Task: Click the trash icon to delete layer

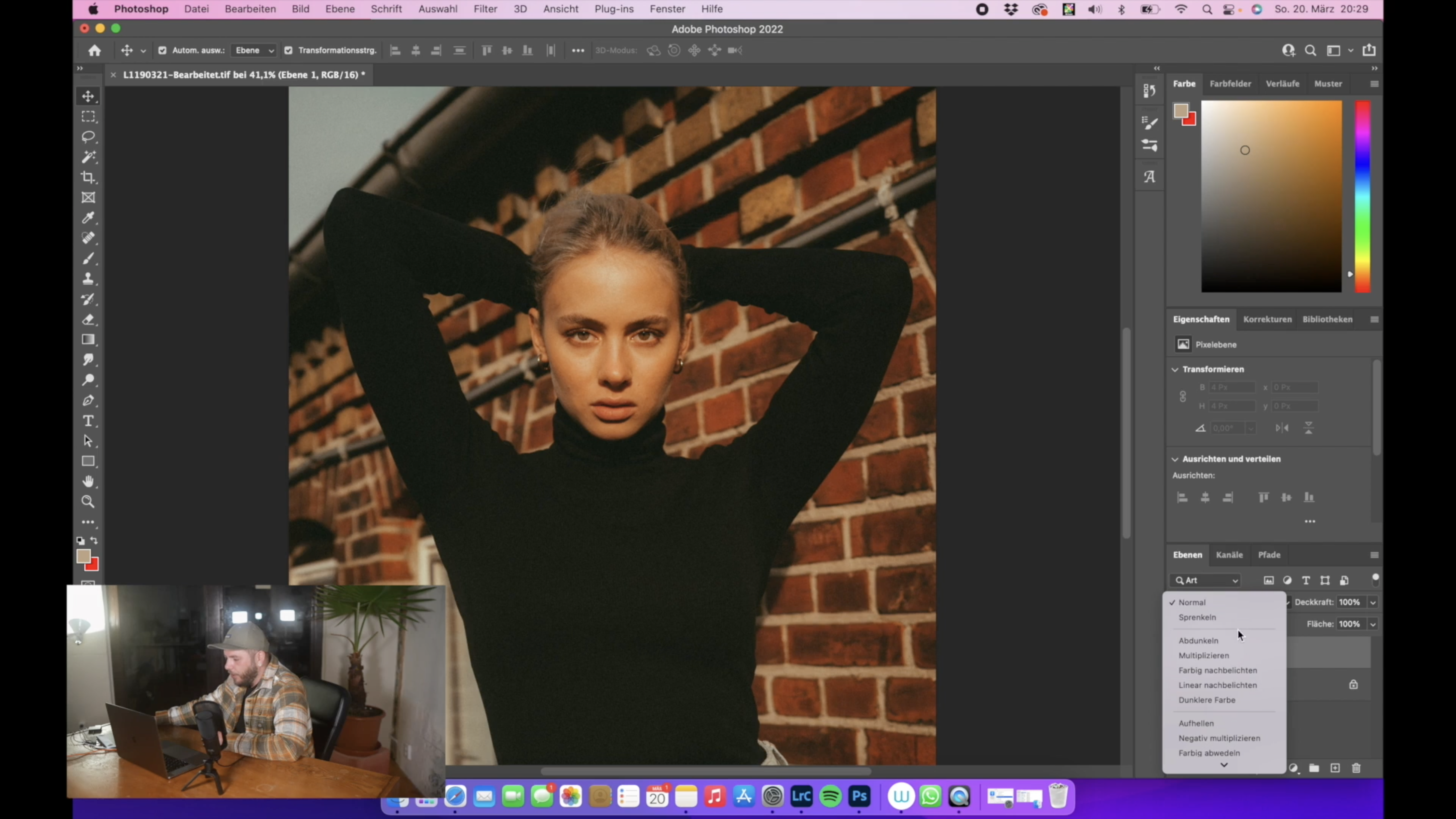Action: (1356, 768)
